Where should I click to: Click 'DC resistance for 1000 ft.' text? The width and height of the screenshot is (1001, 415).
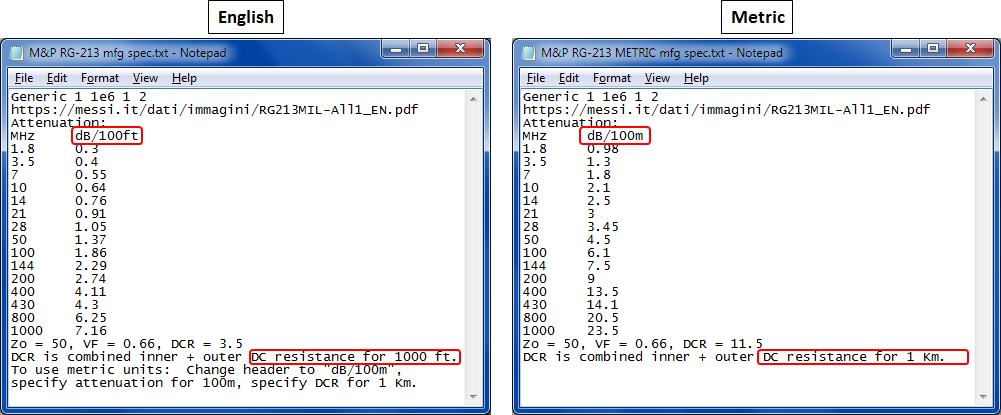355,358
